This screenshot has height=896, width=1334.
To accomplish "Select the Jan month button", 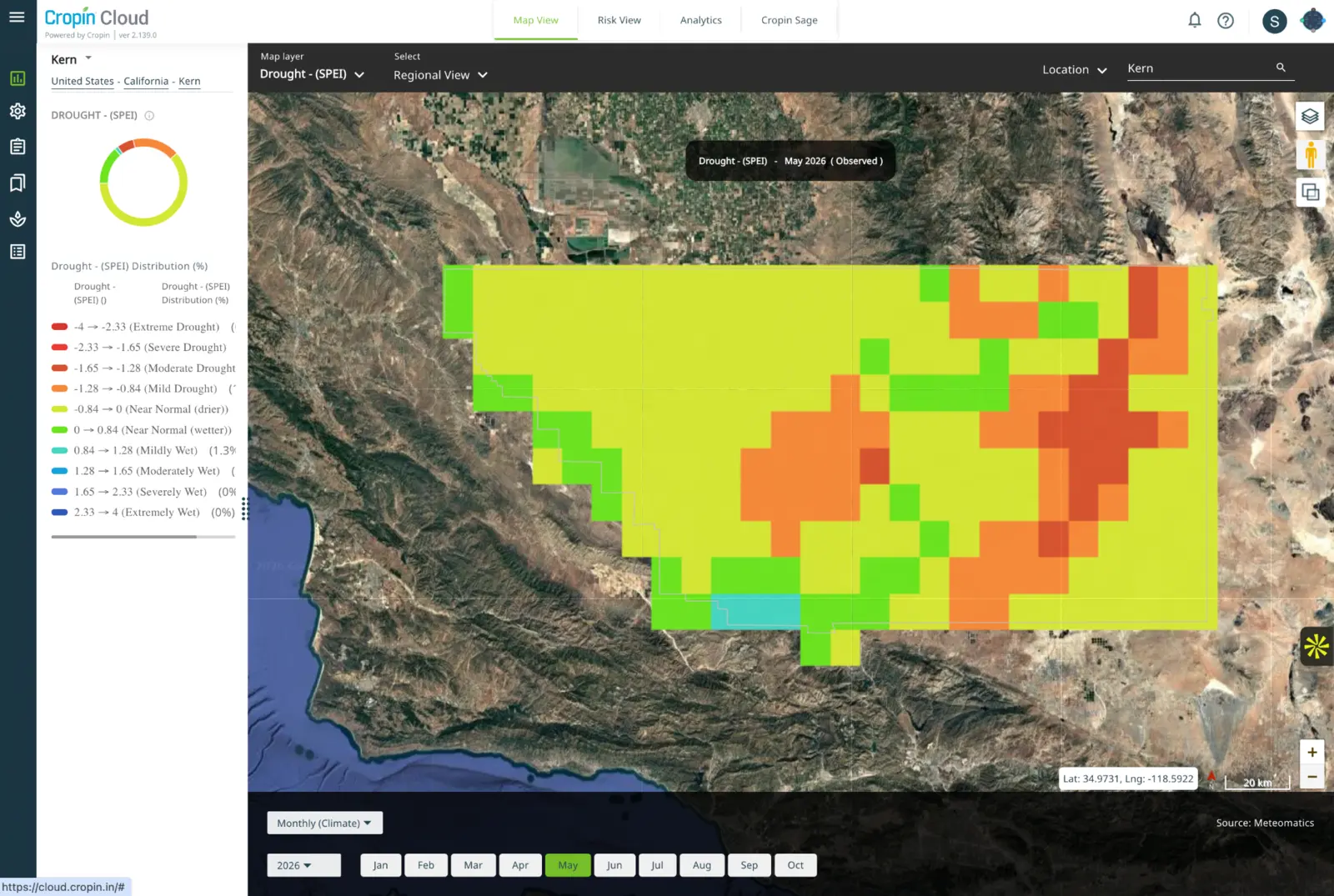I will click(x=380, y=865).
